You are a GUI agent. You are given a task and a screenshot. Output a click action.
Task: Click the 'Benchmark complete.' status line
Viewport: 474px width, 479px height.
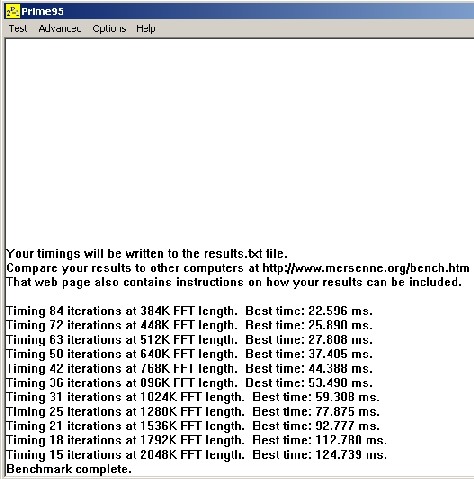69,469
